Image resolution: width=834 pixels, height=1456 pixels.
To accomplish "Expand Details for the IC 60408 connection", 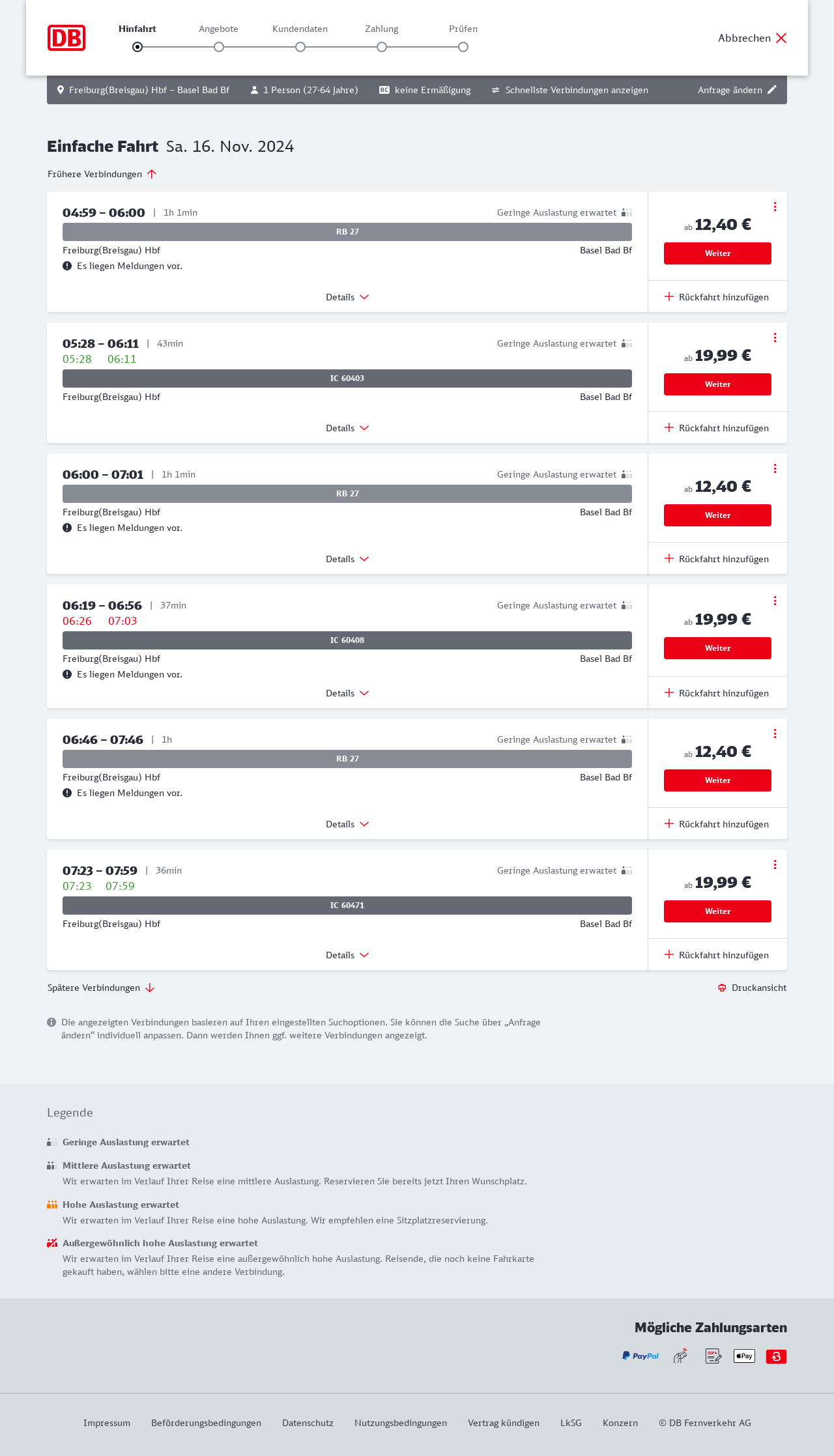I will [347, 693].
